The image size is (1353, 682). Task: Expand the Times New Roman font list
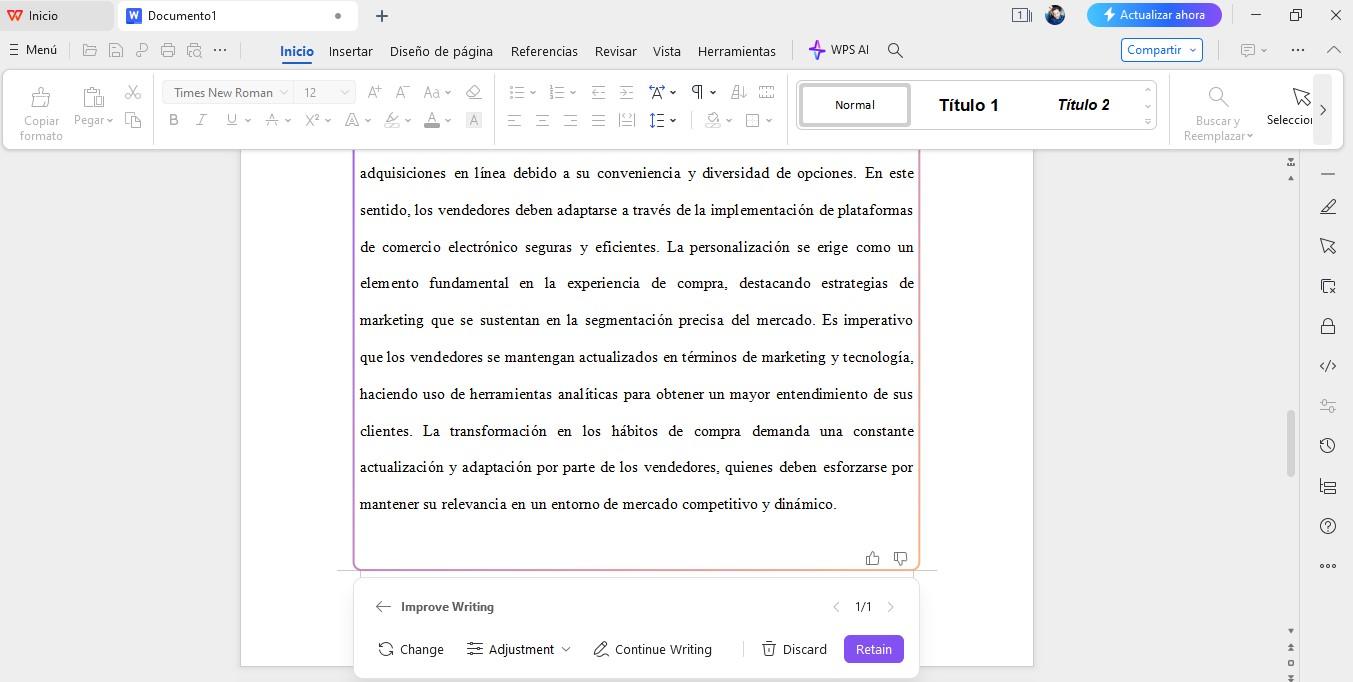coord(283,91)
